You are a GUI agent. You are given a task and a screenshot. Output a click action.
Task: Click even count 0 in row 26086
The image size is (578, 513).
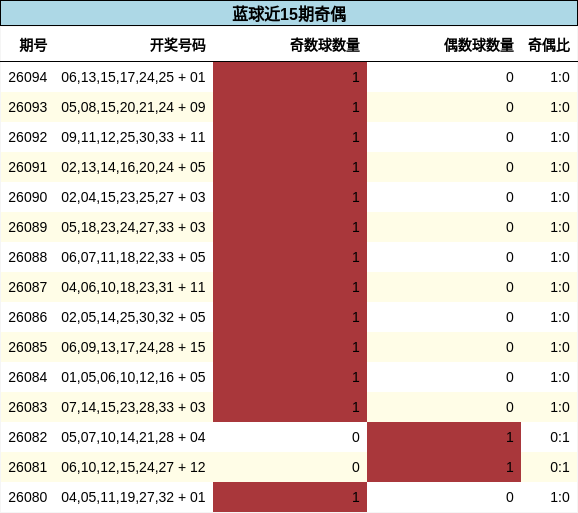pyautogui.click(x=509, y=317)
